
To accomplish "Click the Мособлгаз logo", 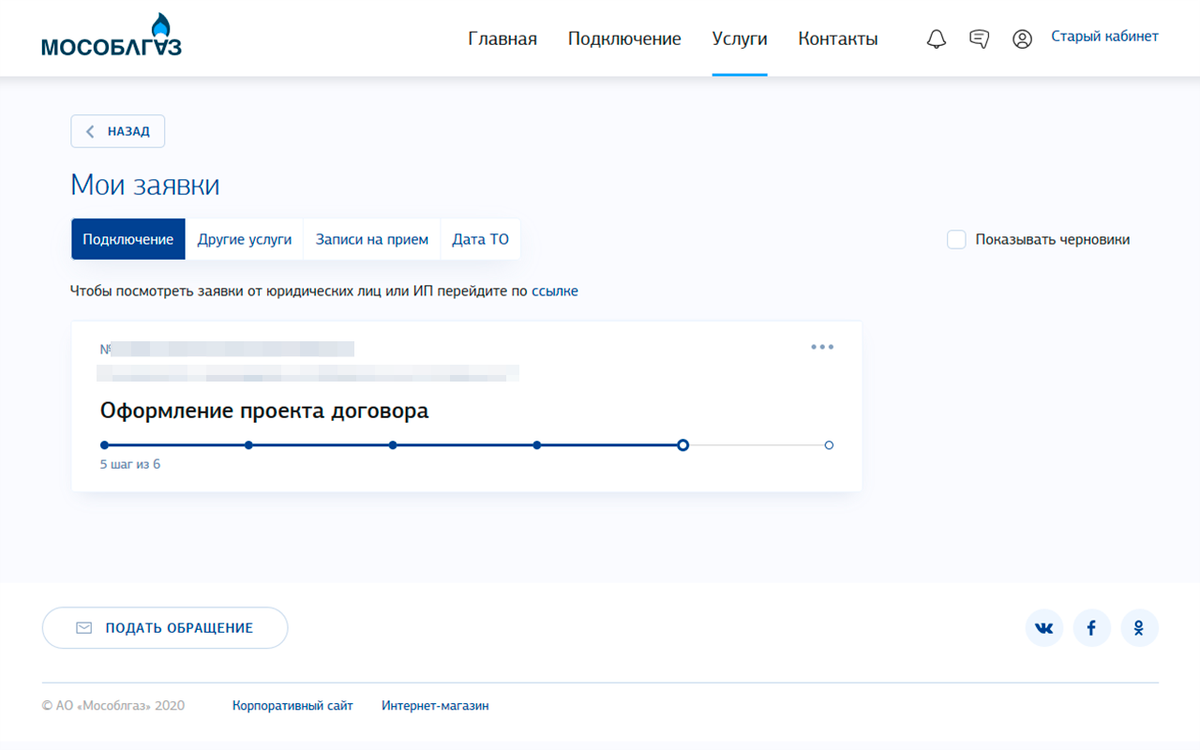I will point(112,36).
